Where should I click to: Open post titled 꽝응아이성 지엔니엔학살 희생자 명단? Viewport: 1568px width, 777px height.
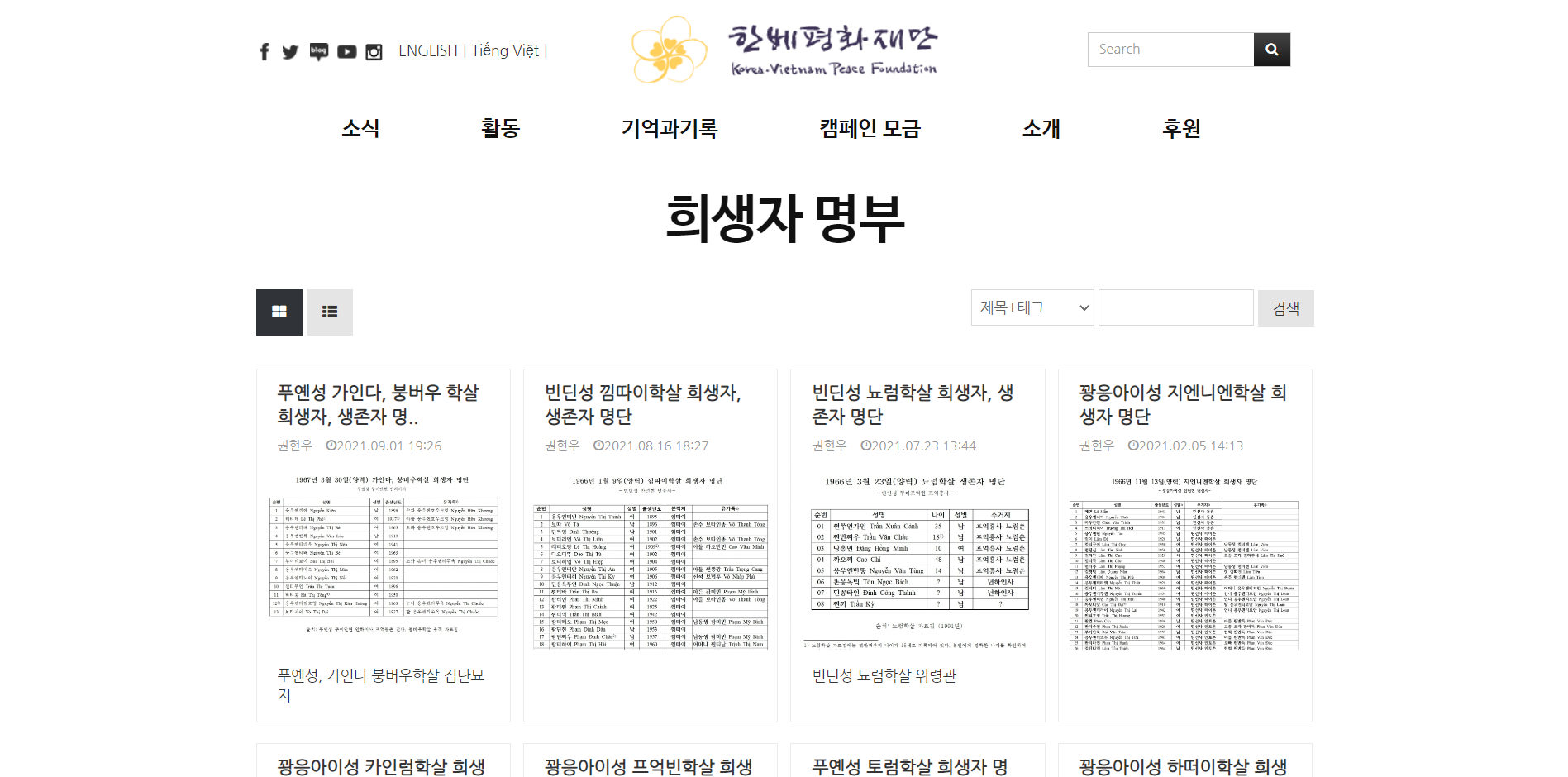tap(1183, 404)
